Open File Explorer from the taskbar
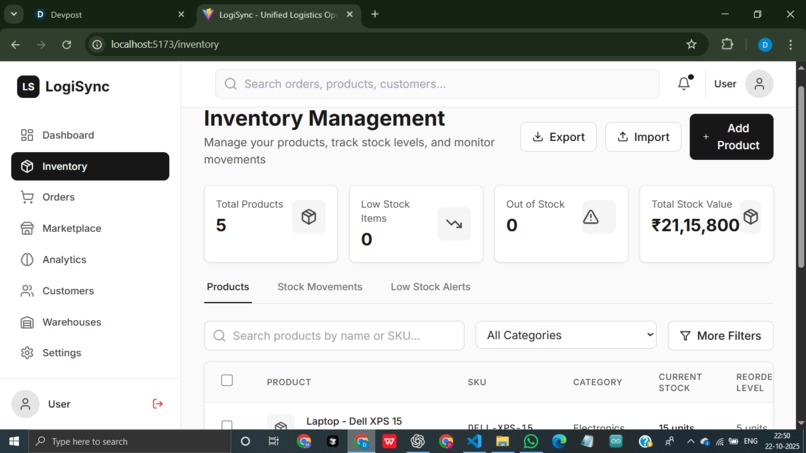Screen dimensions: 806x453 coord(502,441)
